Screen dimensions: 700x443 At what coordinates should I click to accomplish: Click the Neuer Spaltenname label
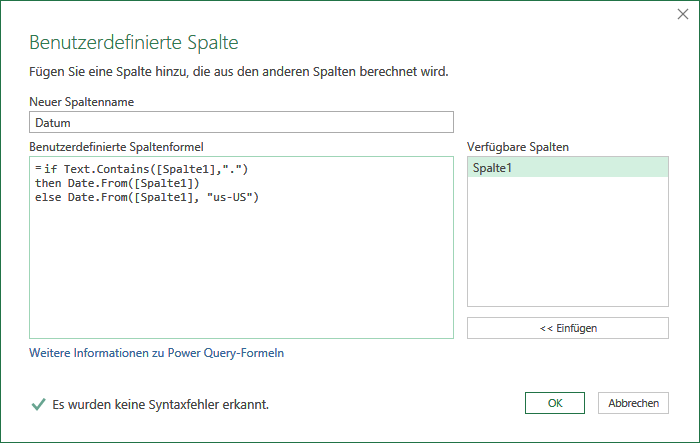point(81,102)
